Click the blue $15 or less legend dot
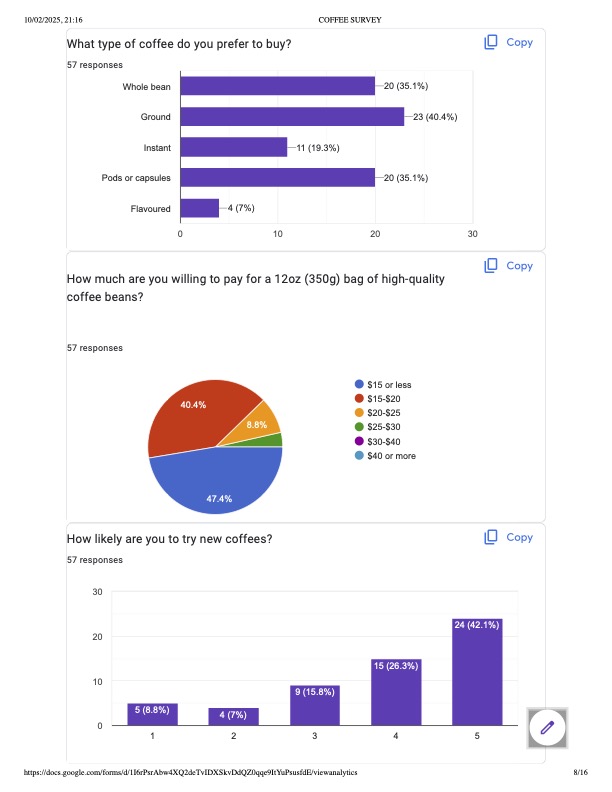This screenshot has width=612, height=792. 359,385
